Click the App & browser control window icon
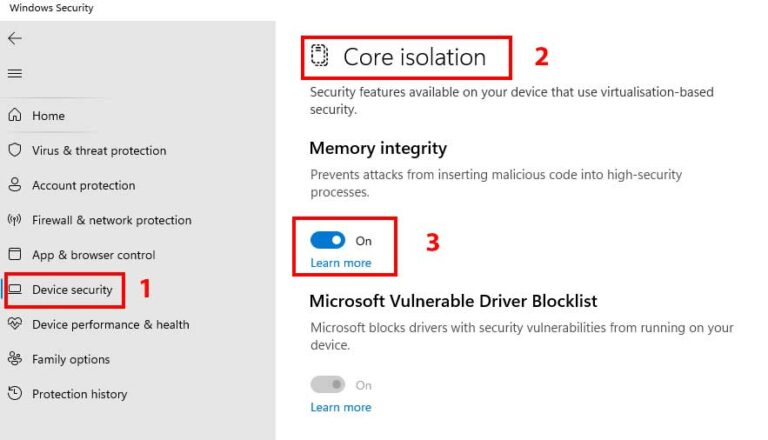Viewport: 768px width, 440px height. (14, 255)
